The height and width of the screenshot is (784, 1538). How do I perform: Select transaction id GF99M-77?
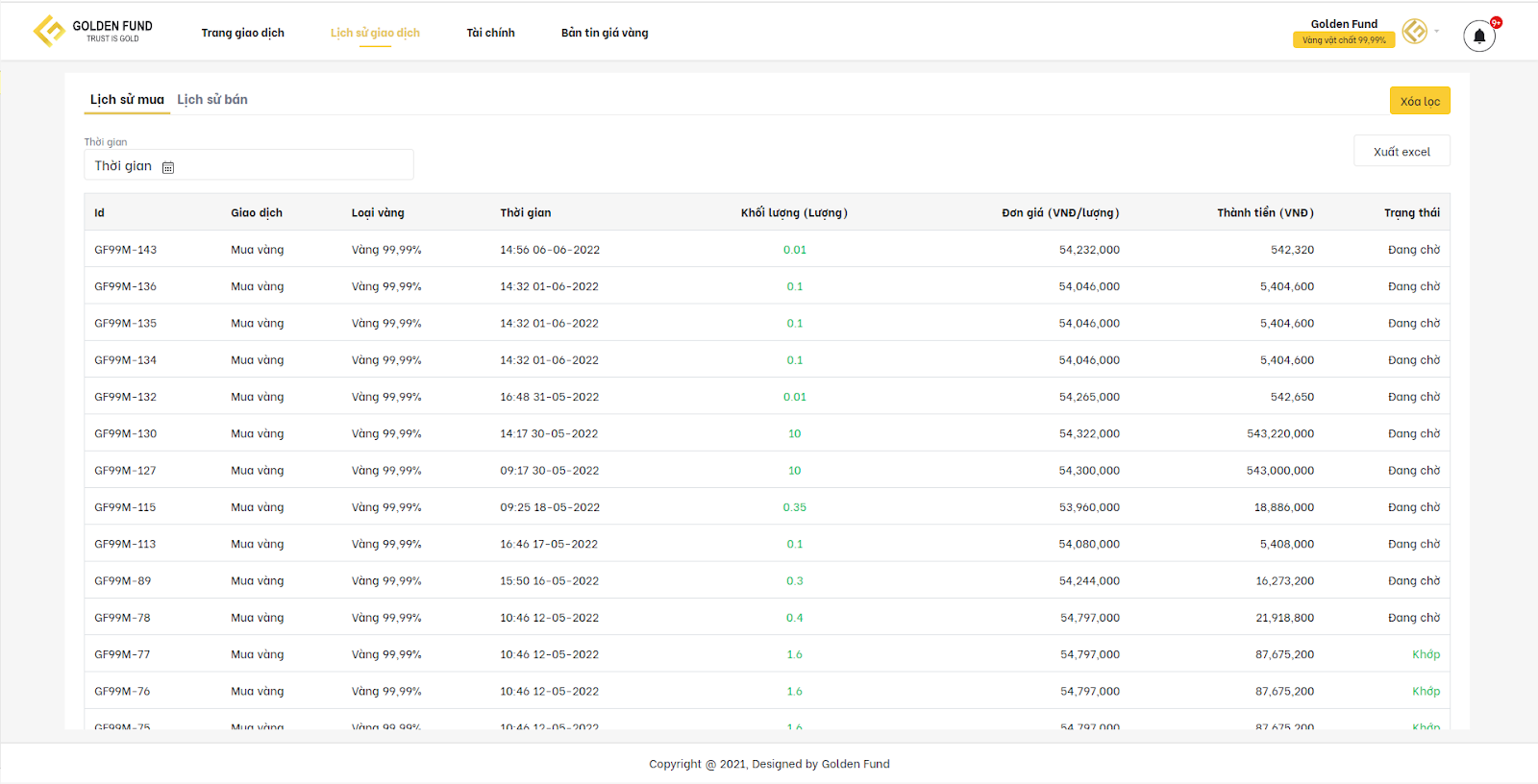(x=123, y=654)
